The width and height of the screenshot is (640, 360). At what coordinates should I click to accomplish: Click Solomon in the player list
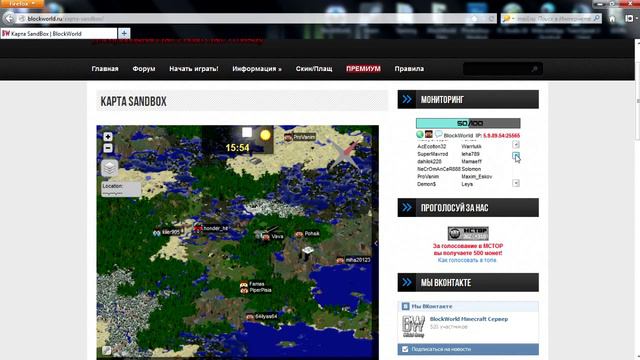(x=471, y=169)
